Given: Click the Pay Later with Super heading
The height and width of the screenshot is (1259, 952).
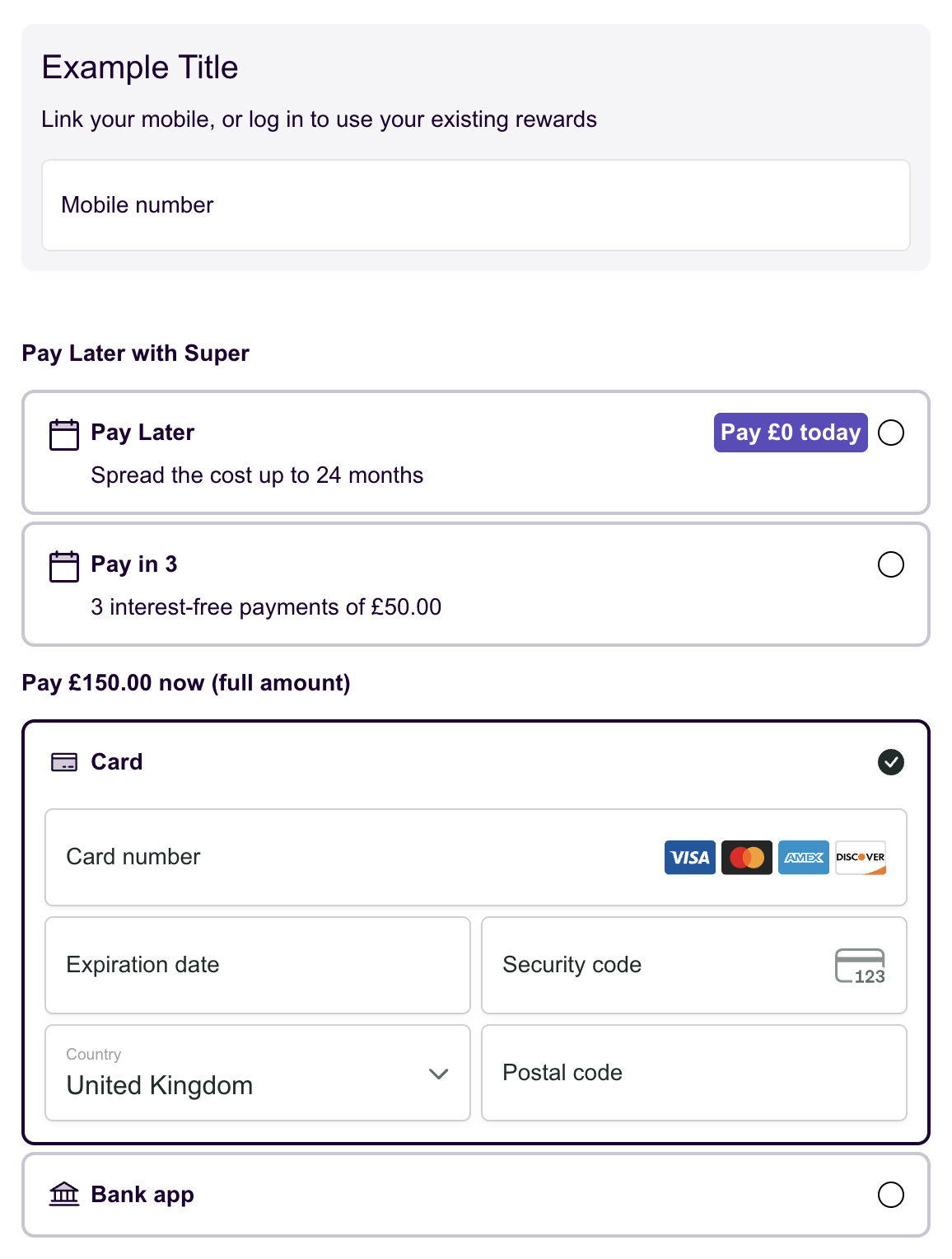Looking at the screenshot, I should pyautogui.click(x=135, y=353).
